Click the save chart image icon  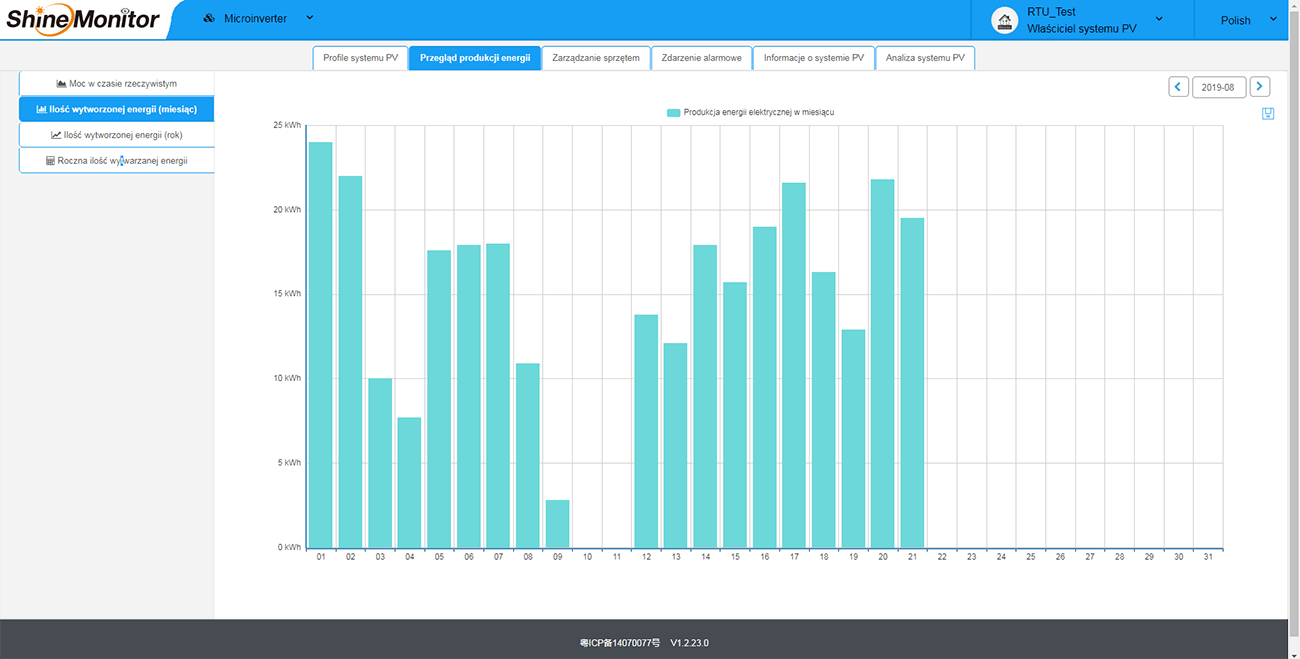[1268, 113]
